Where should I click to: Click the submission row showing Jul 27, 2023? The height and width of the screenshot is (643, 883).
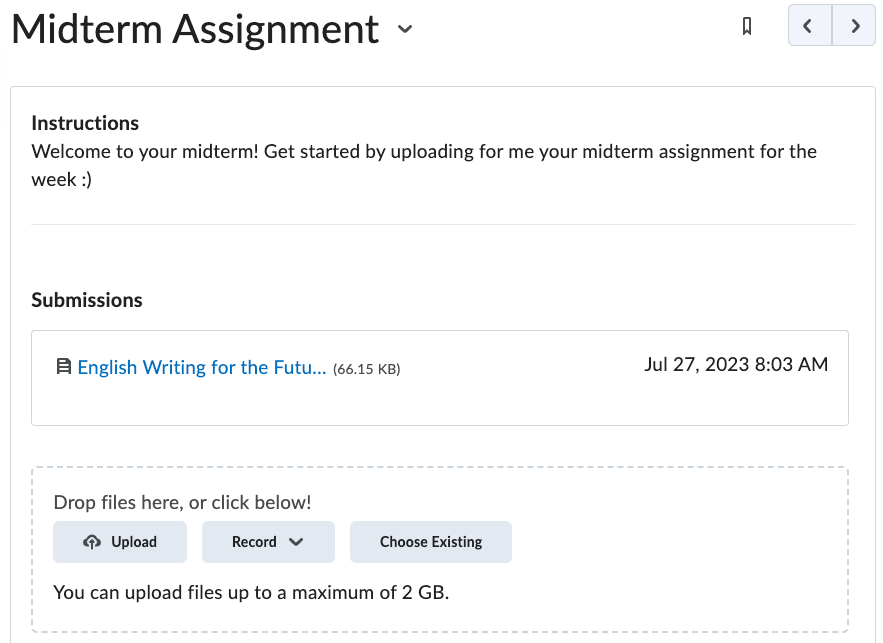[x=441, y=377]
